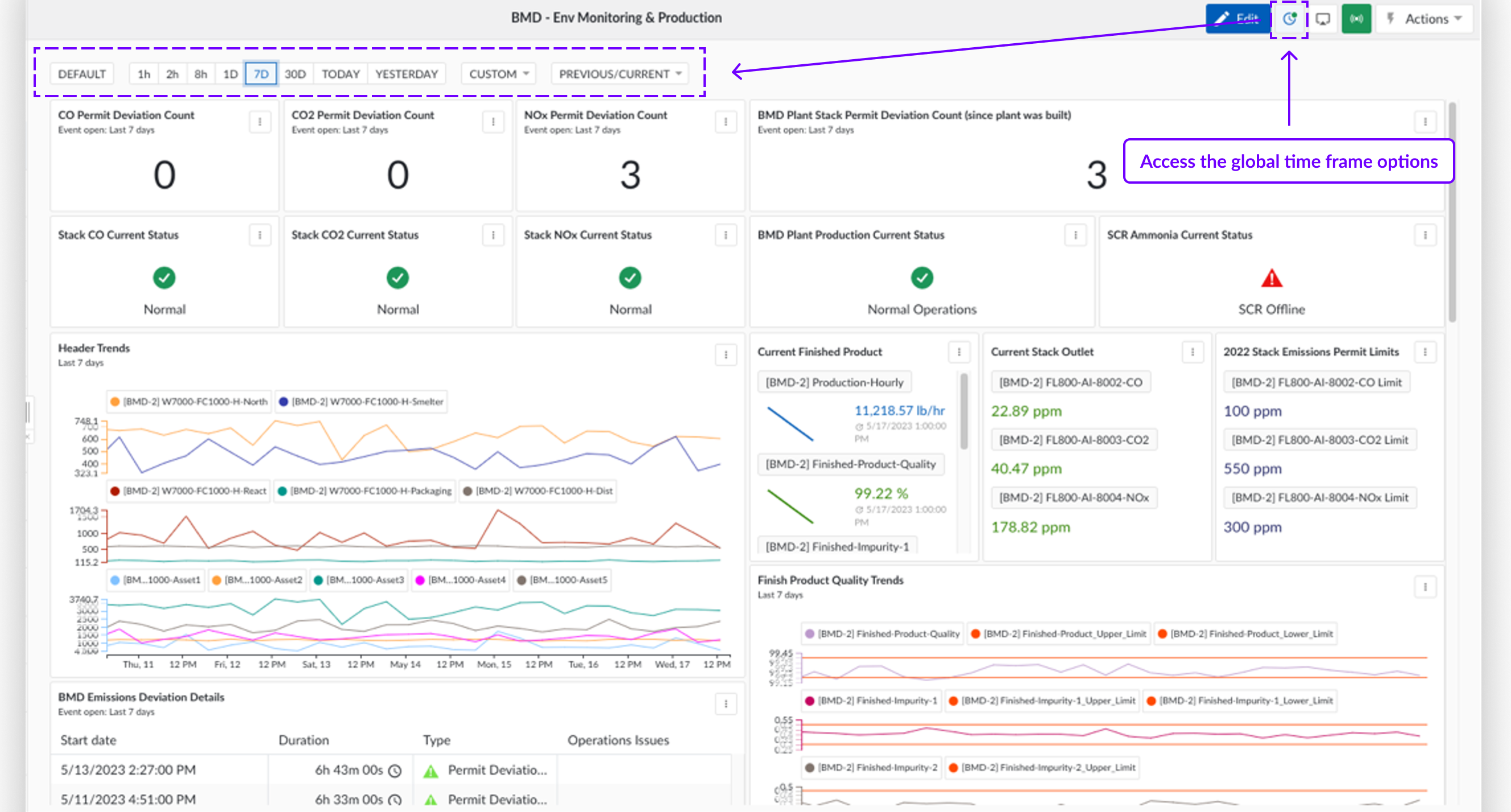Open the presentation display mode icon

1322,19
